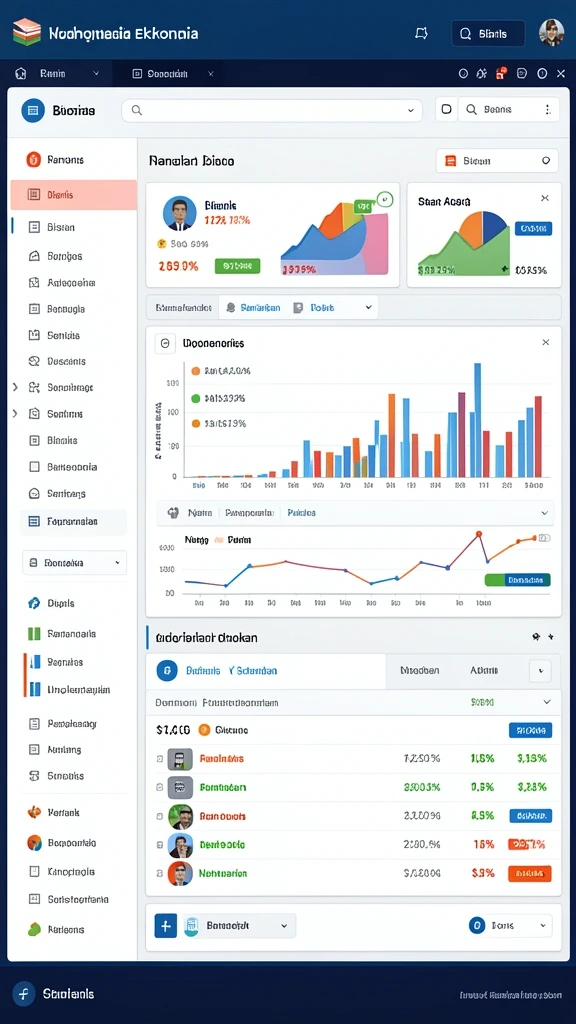
Task: Click the profile avatar in the first card
Action: 179,214
